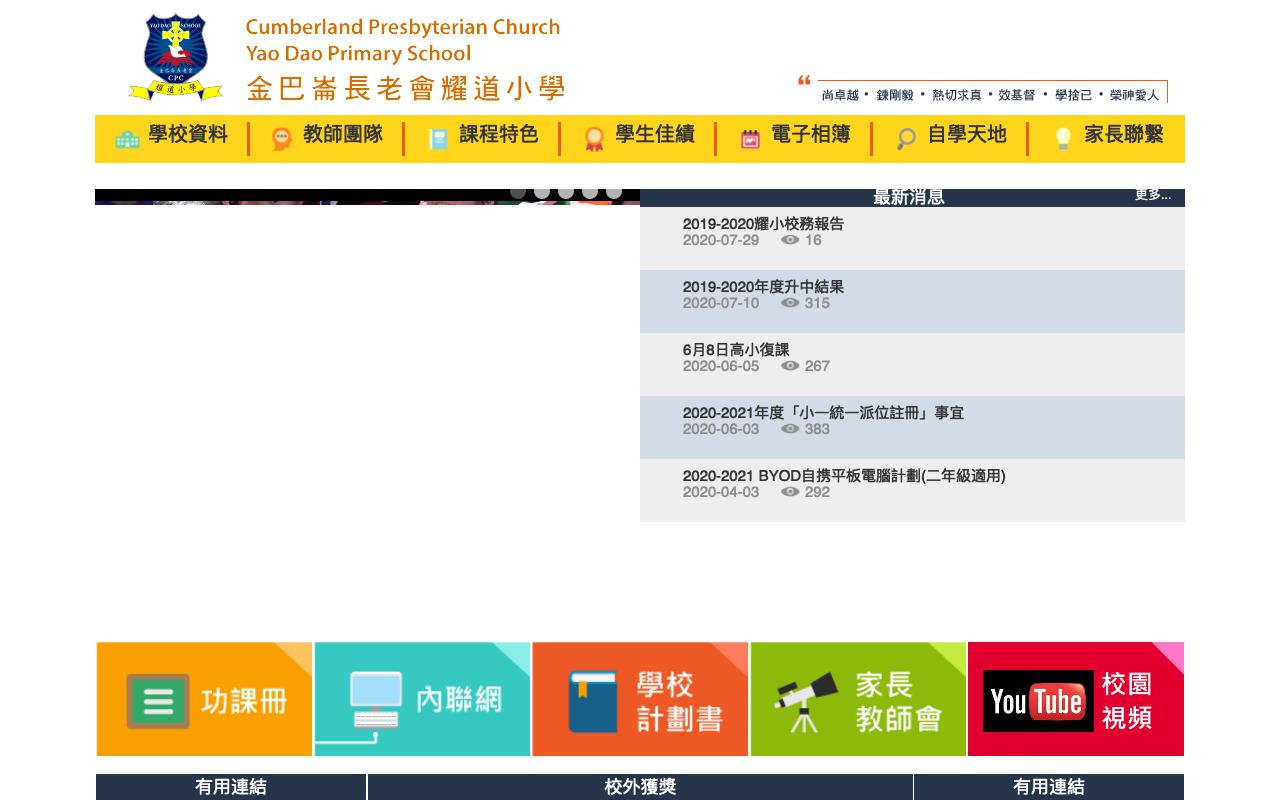The image size is (1280, 800).
Task: Click the 電子相簿 calendar icon
Action: pyautogui.click(x=751, y=138)
